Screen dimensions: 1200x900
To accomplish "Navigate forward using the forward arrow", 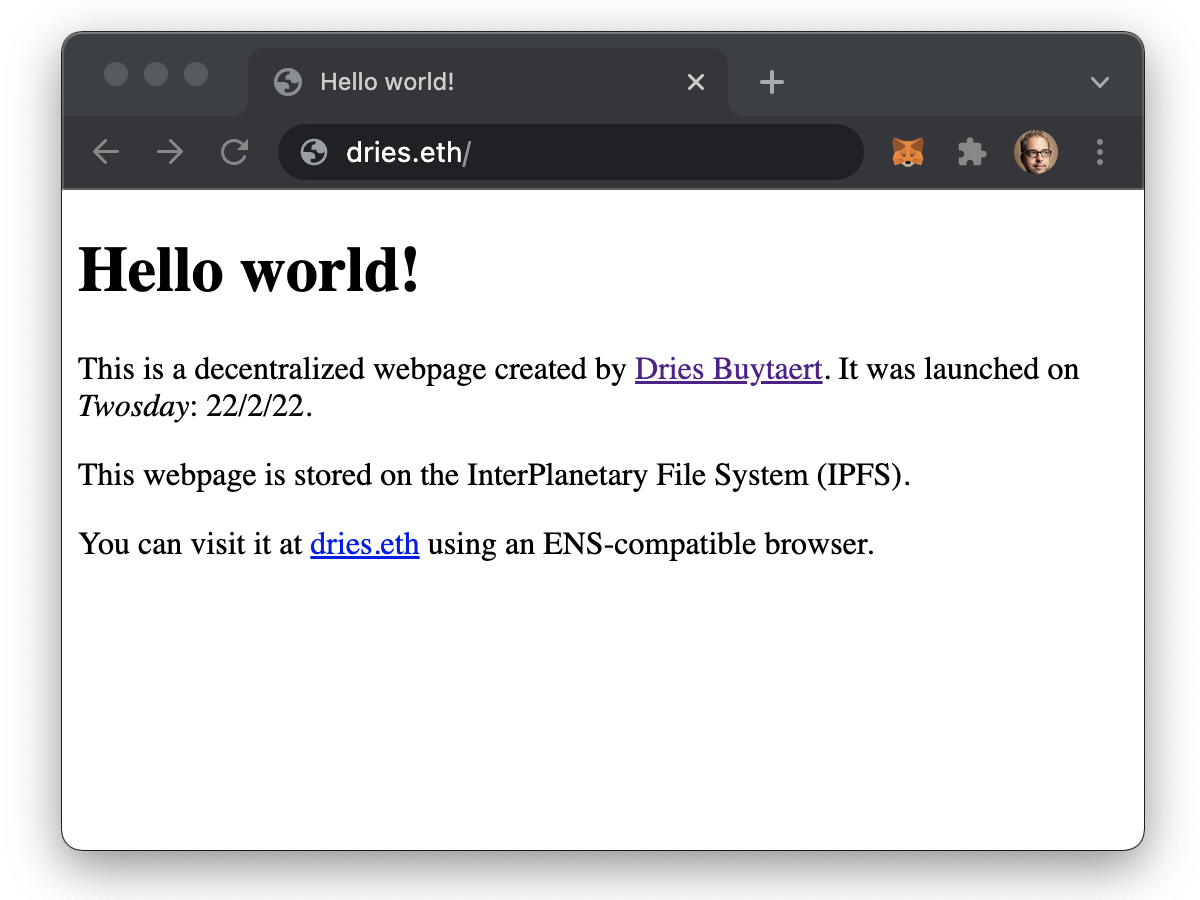I will [170, 152].
